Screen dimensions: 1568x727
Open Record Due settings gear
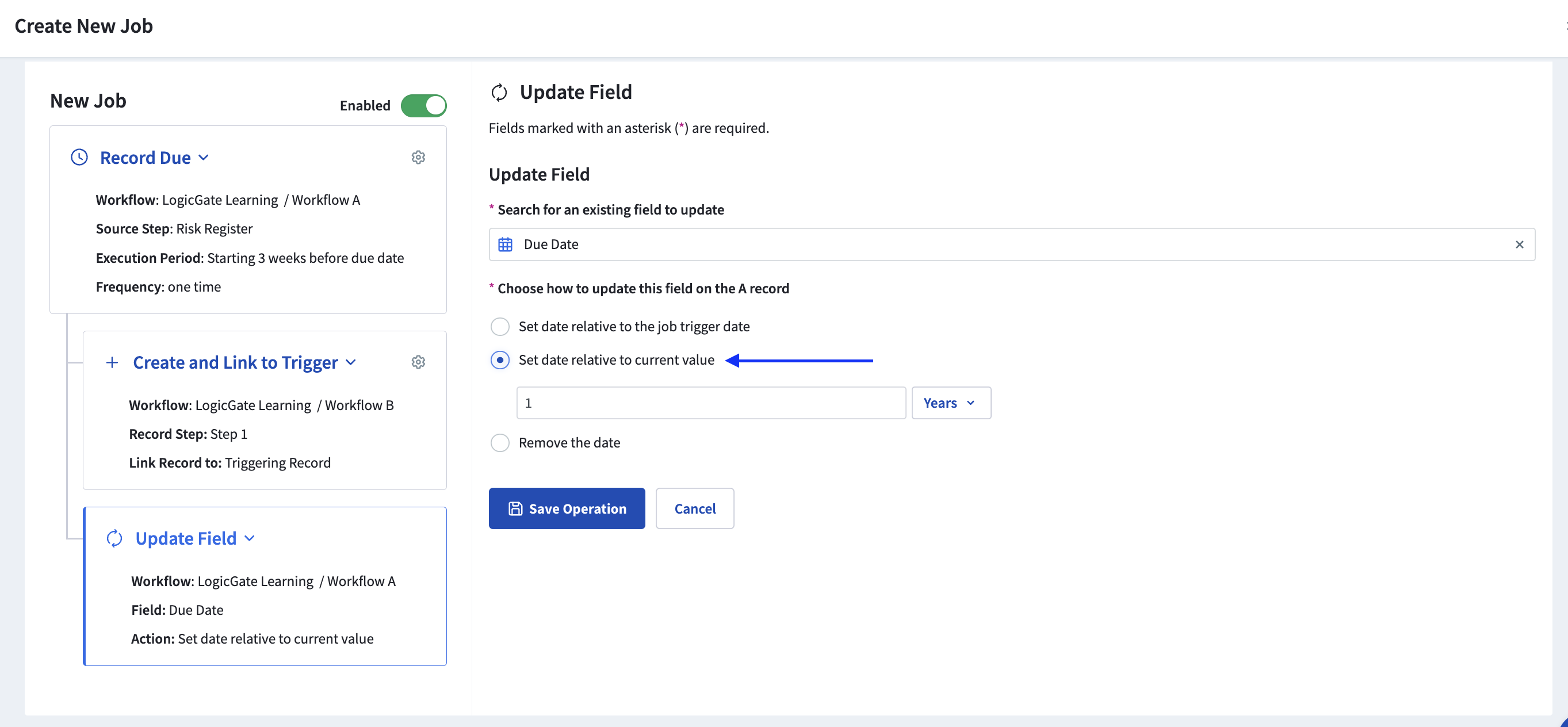pos(418,158)
